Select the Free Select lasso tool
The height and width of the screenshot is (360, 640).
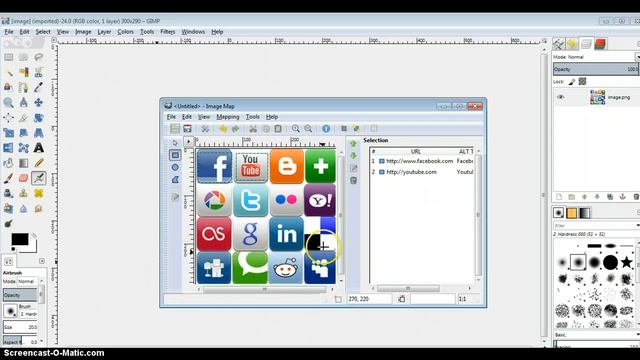pyautogui.click(x=38, y=57)
